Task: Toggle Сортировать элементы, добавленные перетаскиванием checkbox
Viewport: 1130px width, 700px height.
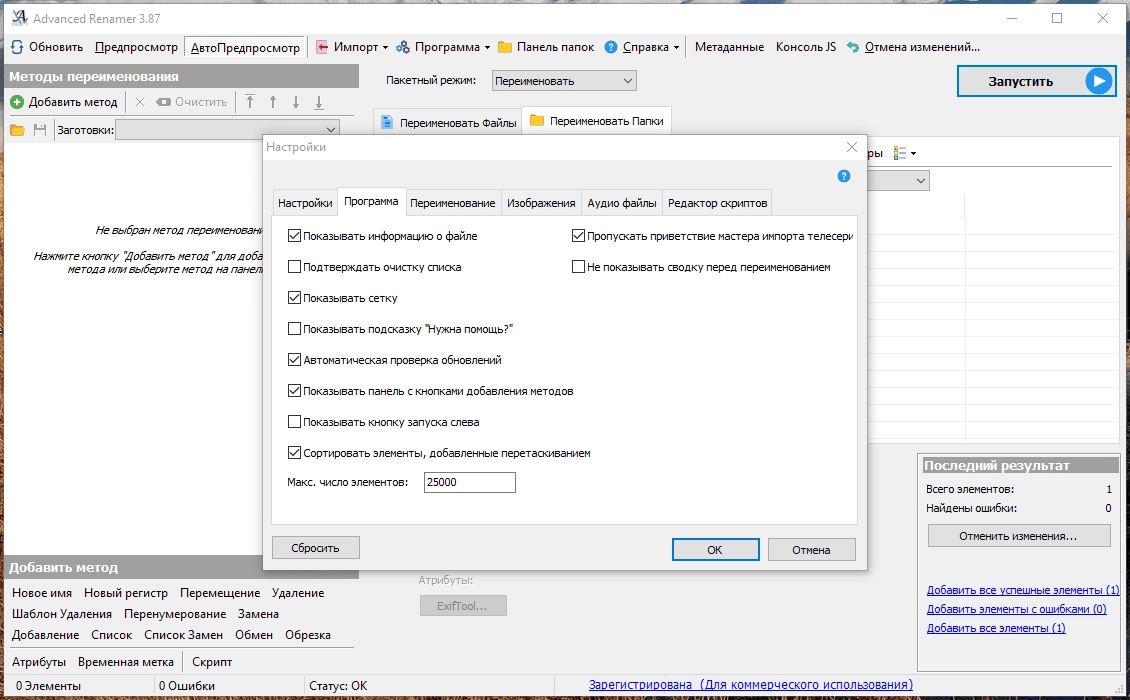Action: coord(294,453)
